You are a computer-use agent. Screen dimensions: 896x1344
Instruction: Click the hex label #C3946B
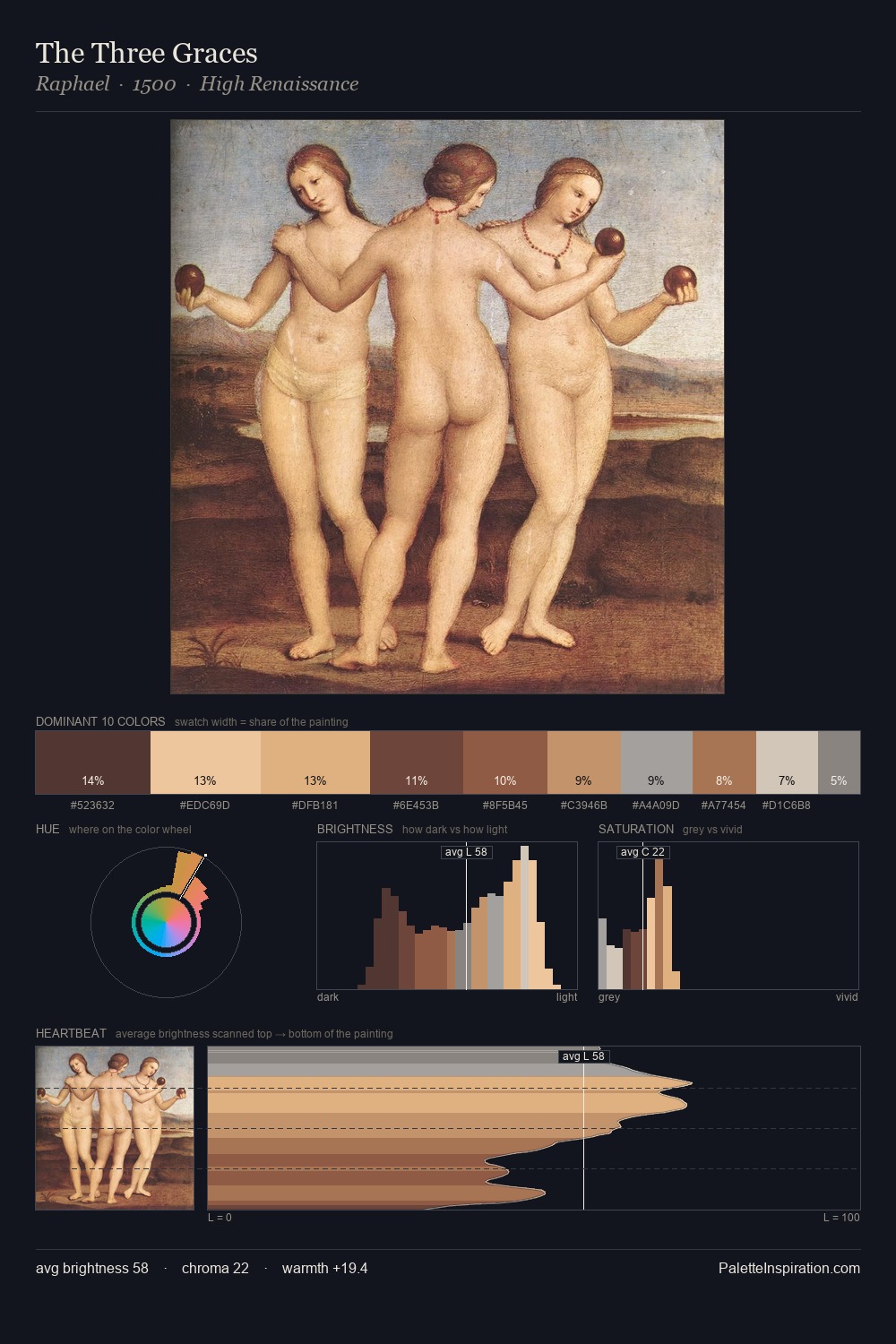coord(583,805)
